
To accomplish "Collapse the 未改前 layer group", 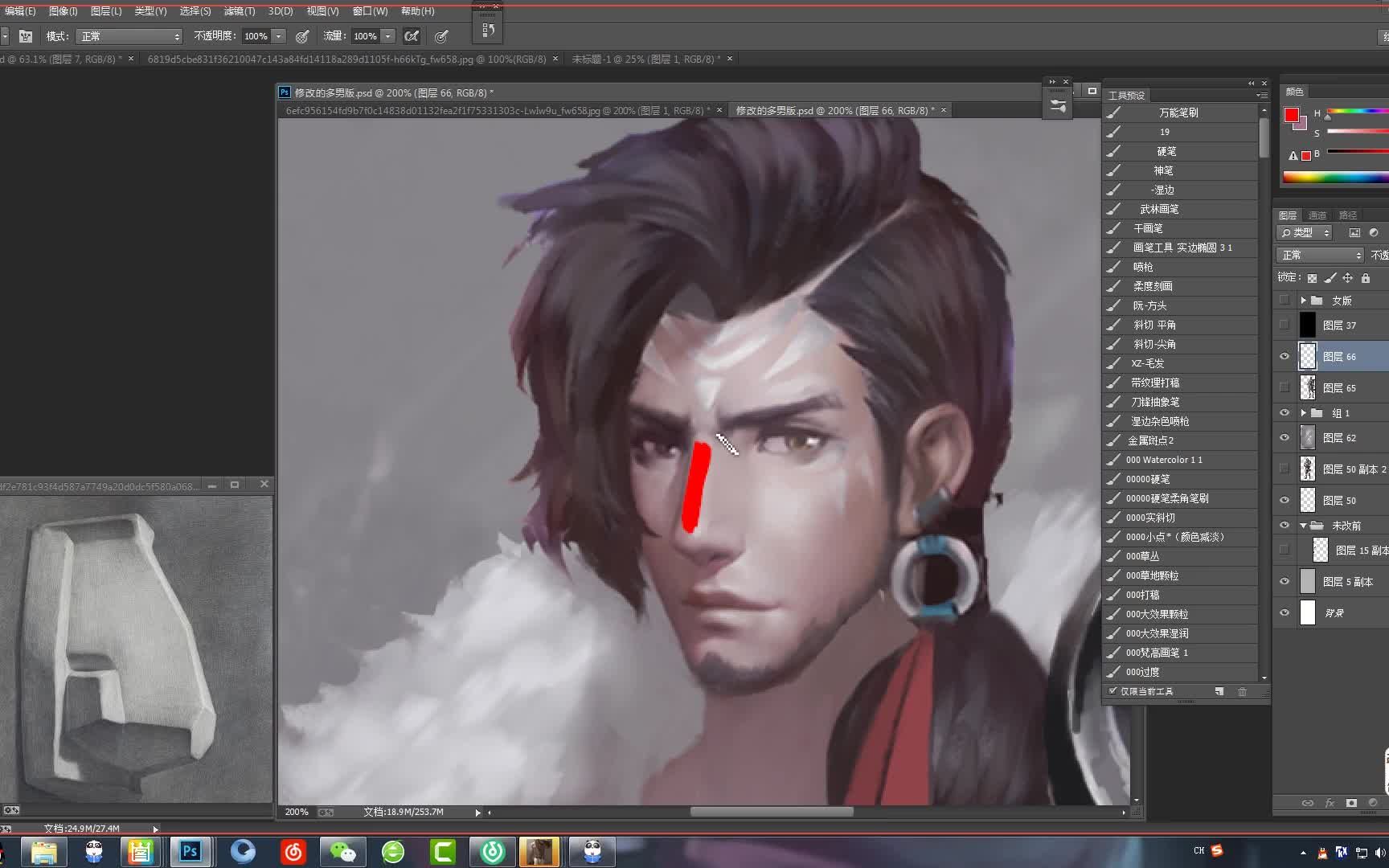I will pyautogui.click(x=1303, y=526).
